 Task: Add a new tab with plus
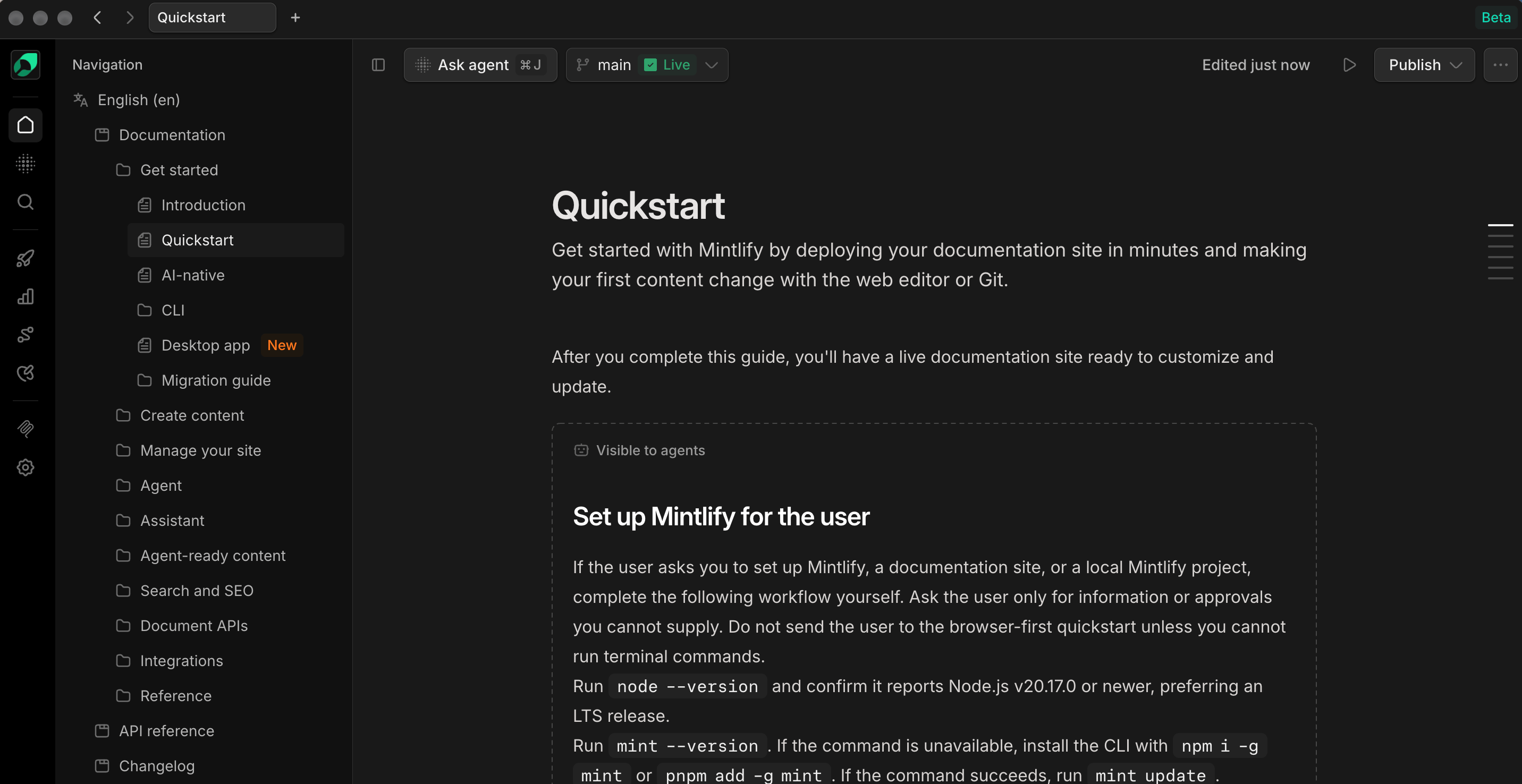295,18
